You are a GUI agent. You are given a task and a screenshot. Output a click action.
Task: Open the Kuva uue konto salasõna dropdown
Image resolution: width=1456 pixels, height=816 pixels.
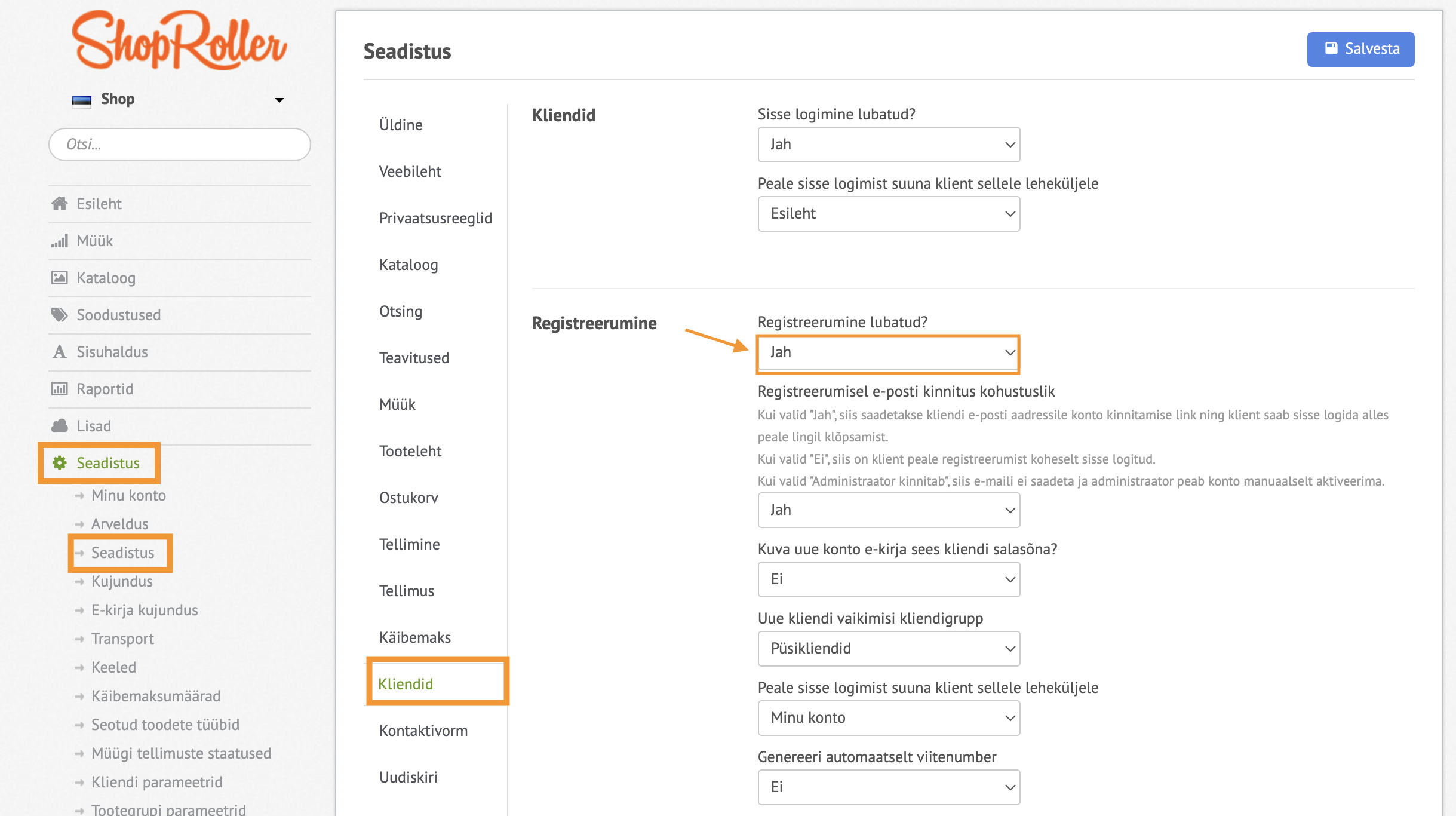889,579
